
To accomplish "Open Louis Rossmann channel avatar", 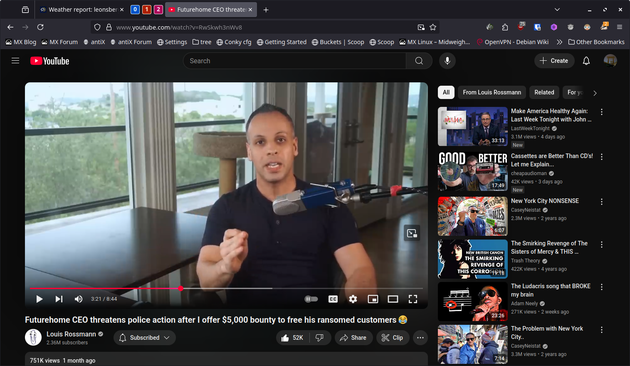I will coord(33,337).
